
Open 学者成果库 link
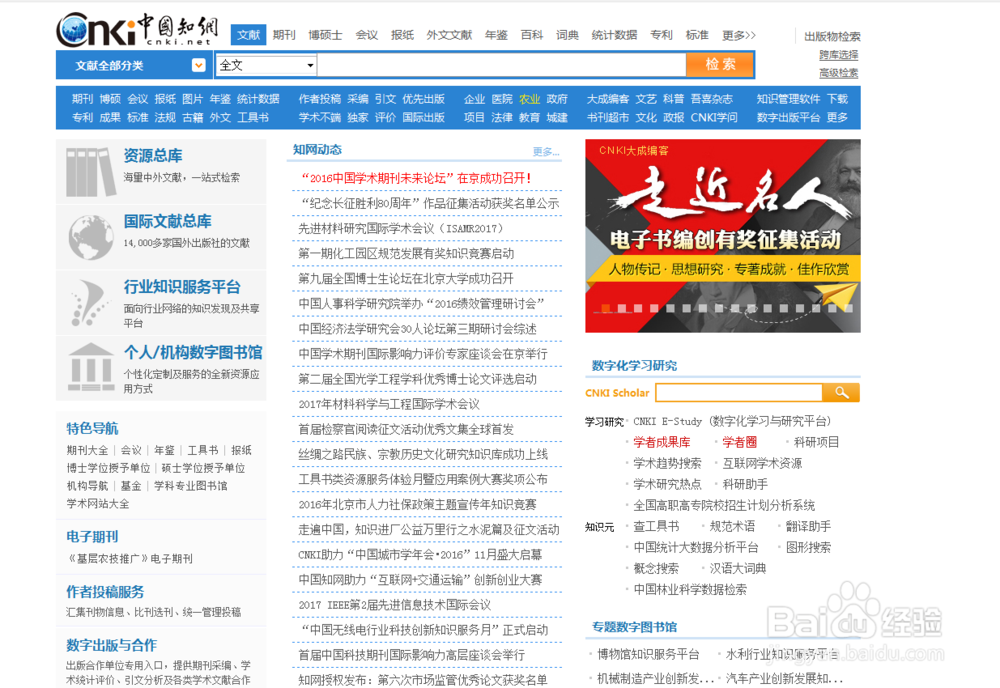tap(661, 442)
